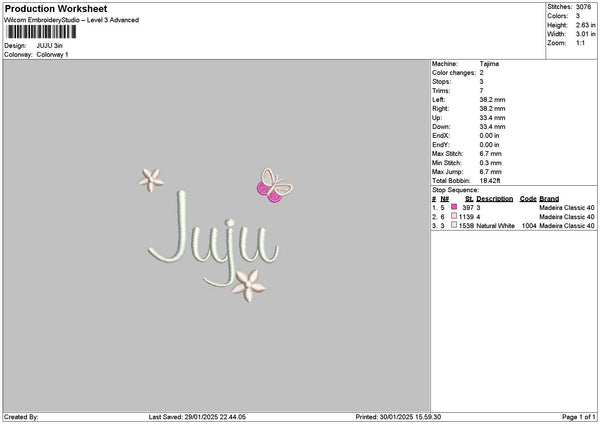600x424 pixels.
Task: Click the magenta color swatch for stop 1
Action: pyautogui.click(x=454, y=207)
